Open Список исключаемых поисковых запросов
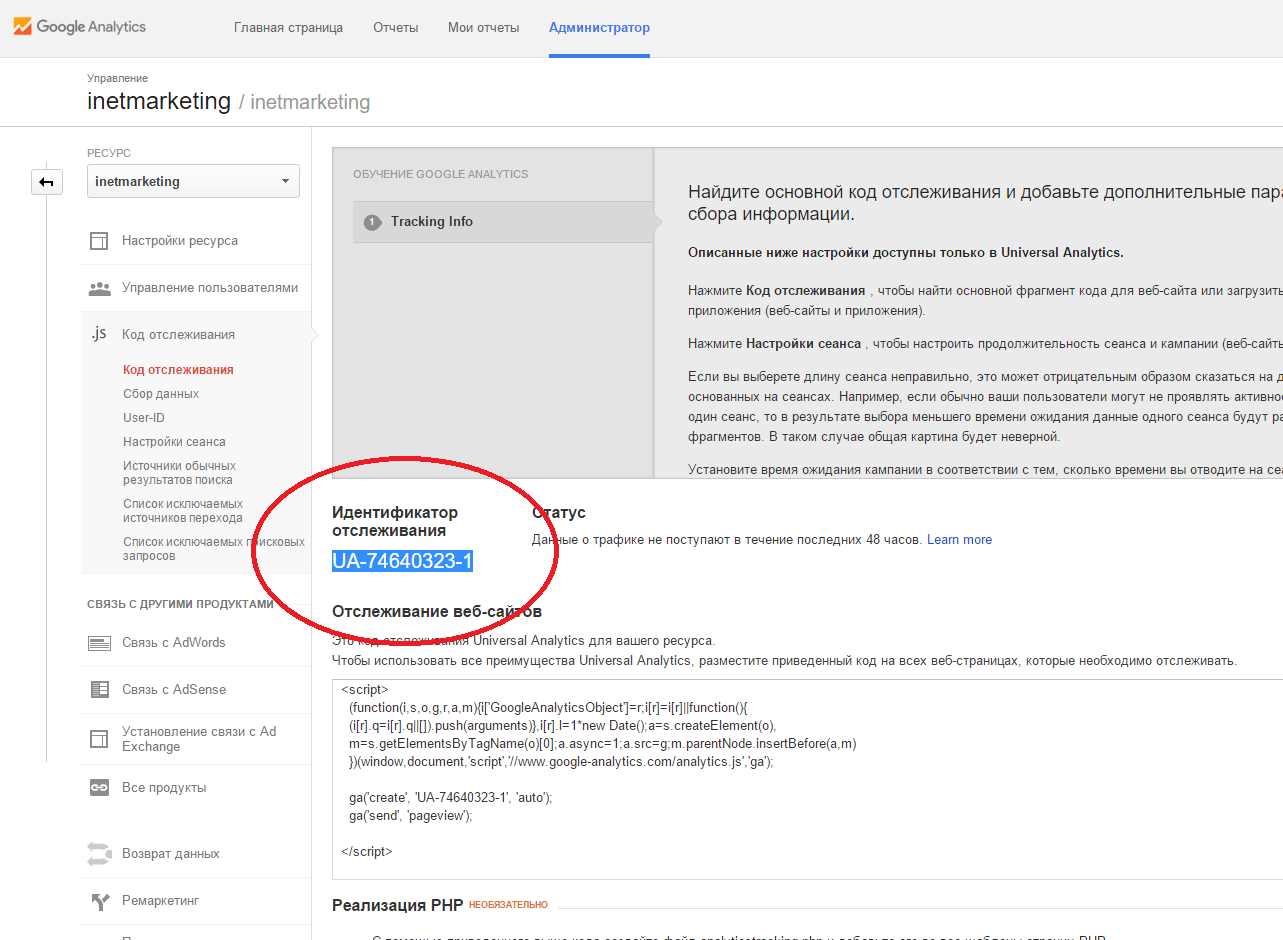 214,549
